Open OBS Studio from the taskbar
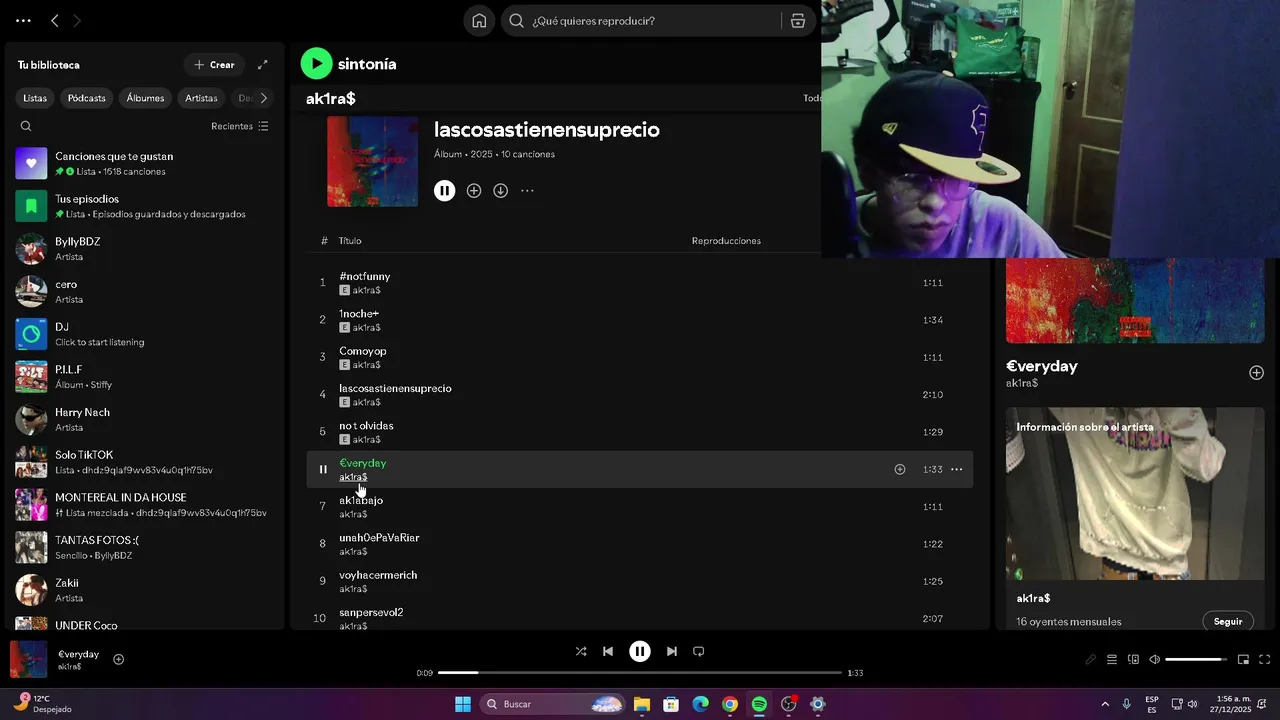Image resolution: width=1280 pixels, height=720 pixels. (789, 705)
